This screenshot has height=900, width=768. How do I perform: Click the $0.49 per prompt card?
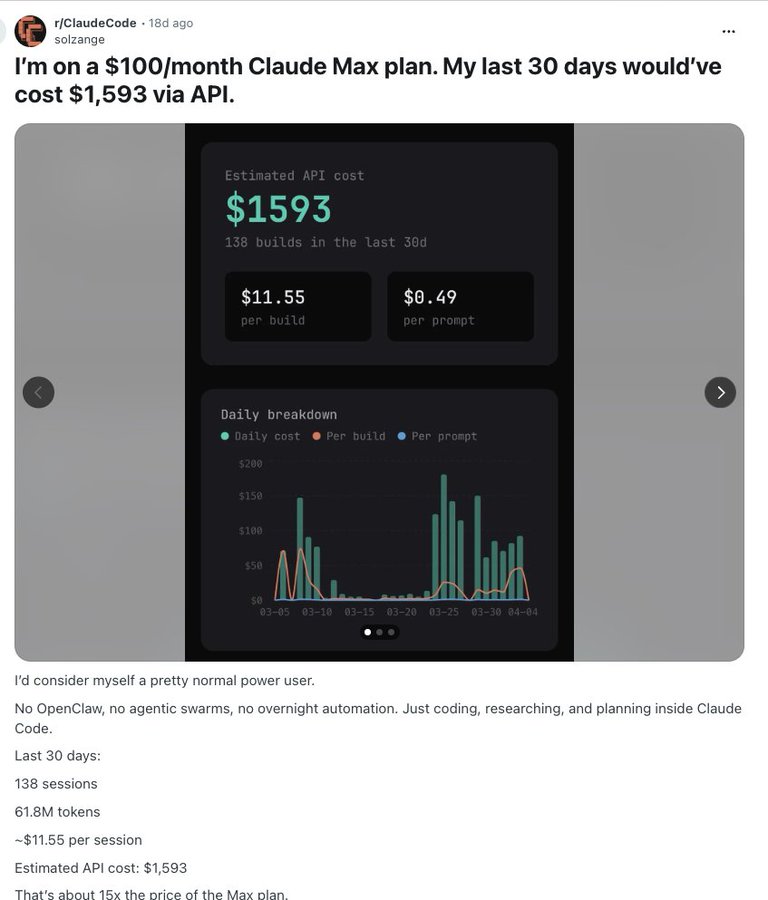(460, 307)
